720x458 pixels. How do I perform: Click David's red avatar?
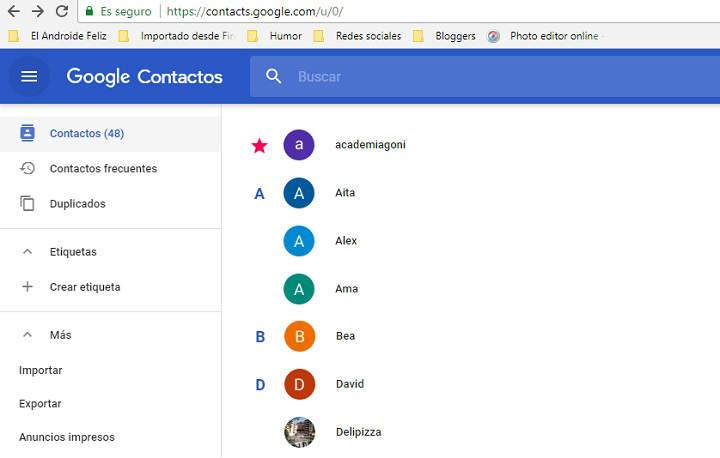(x=300, y=384)
